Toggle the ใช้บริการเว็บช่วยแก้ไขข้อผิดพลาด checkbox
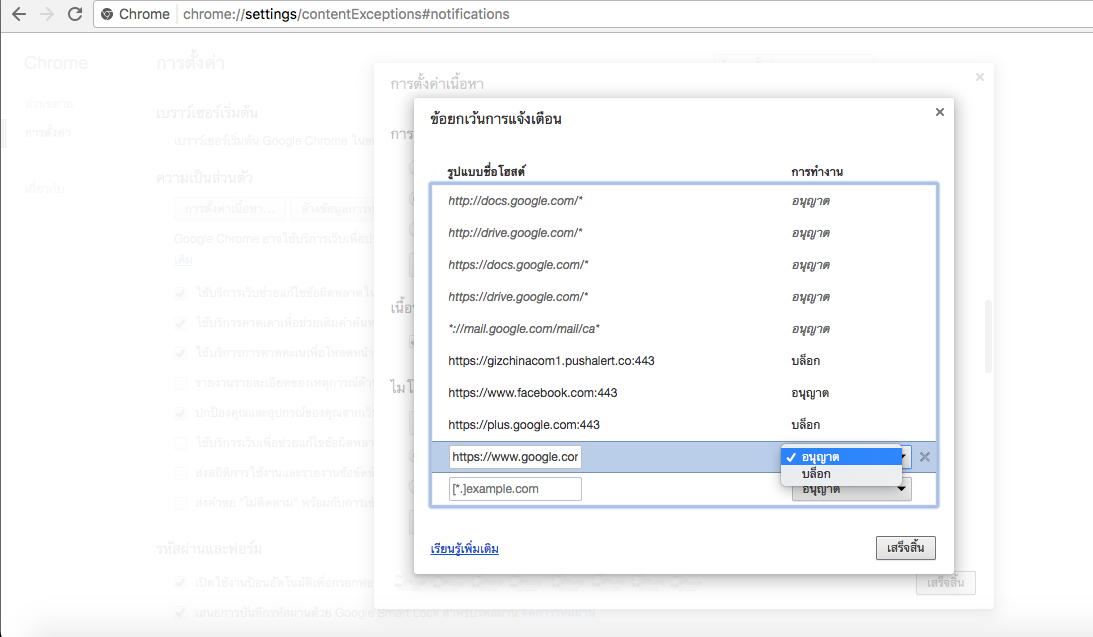1093x637 pixels. point(181,293)
